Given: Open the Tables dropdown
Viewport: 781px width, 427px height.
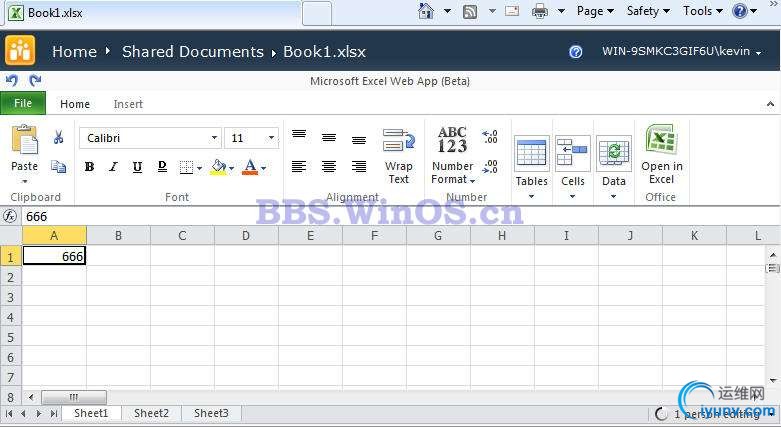Looking at the screenshot, I should tap(531, 167).
